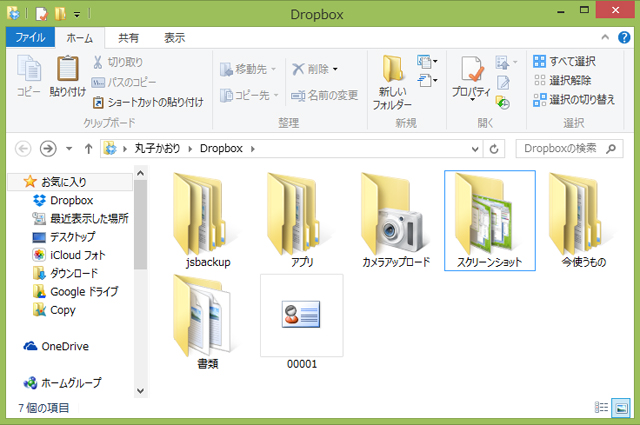Screen dimensions: 640x425
Task: Click Copy path (パスのコピー)
Action: (x=124, y=82)
